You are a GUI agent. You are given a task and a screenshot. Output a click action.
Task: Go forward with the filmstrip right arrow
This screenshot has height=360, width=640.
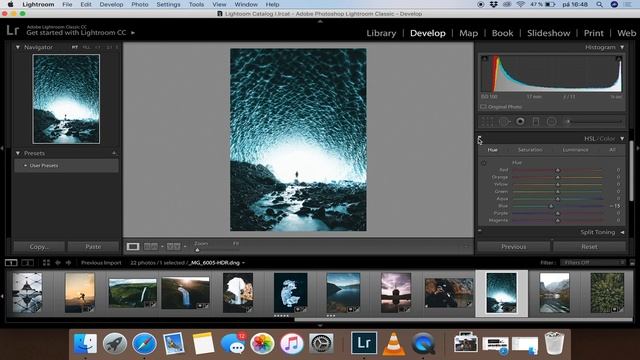(x=69, y=263)
